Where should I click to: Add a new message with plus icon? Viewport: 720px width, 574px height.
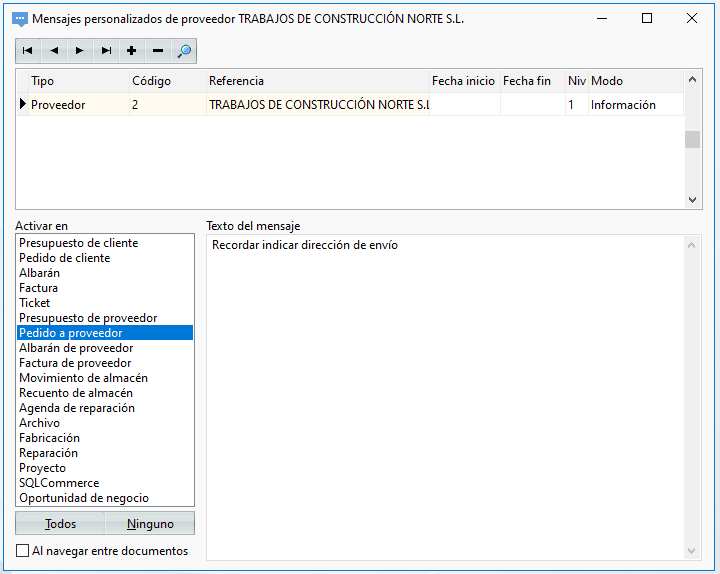(132, 51)
